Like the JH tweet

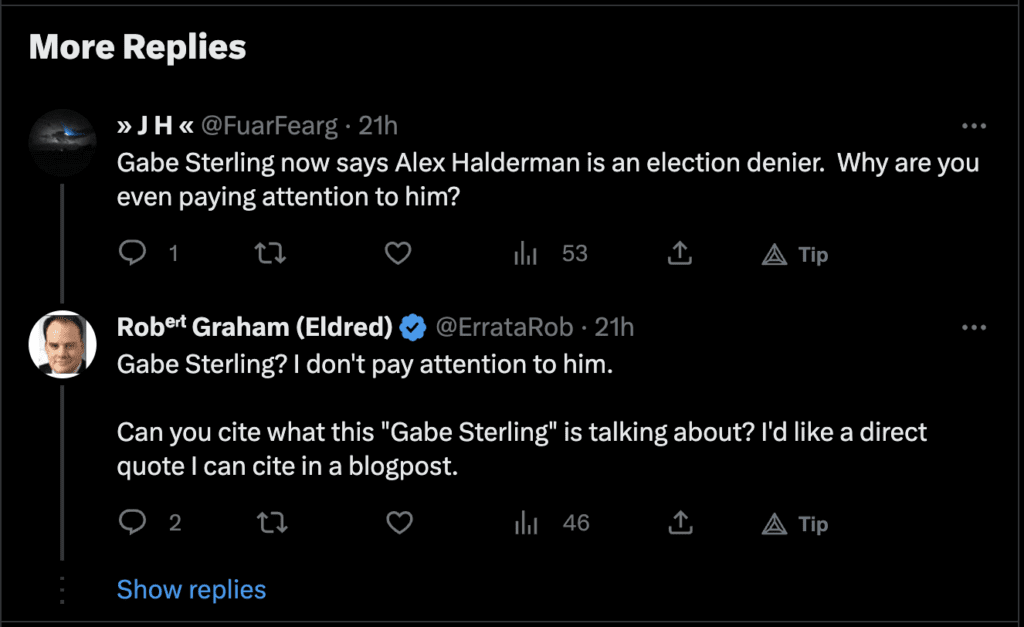(x=398, y=253)
